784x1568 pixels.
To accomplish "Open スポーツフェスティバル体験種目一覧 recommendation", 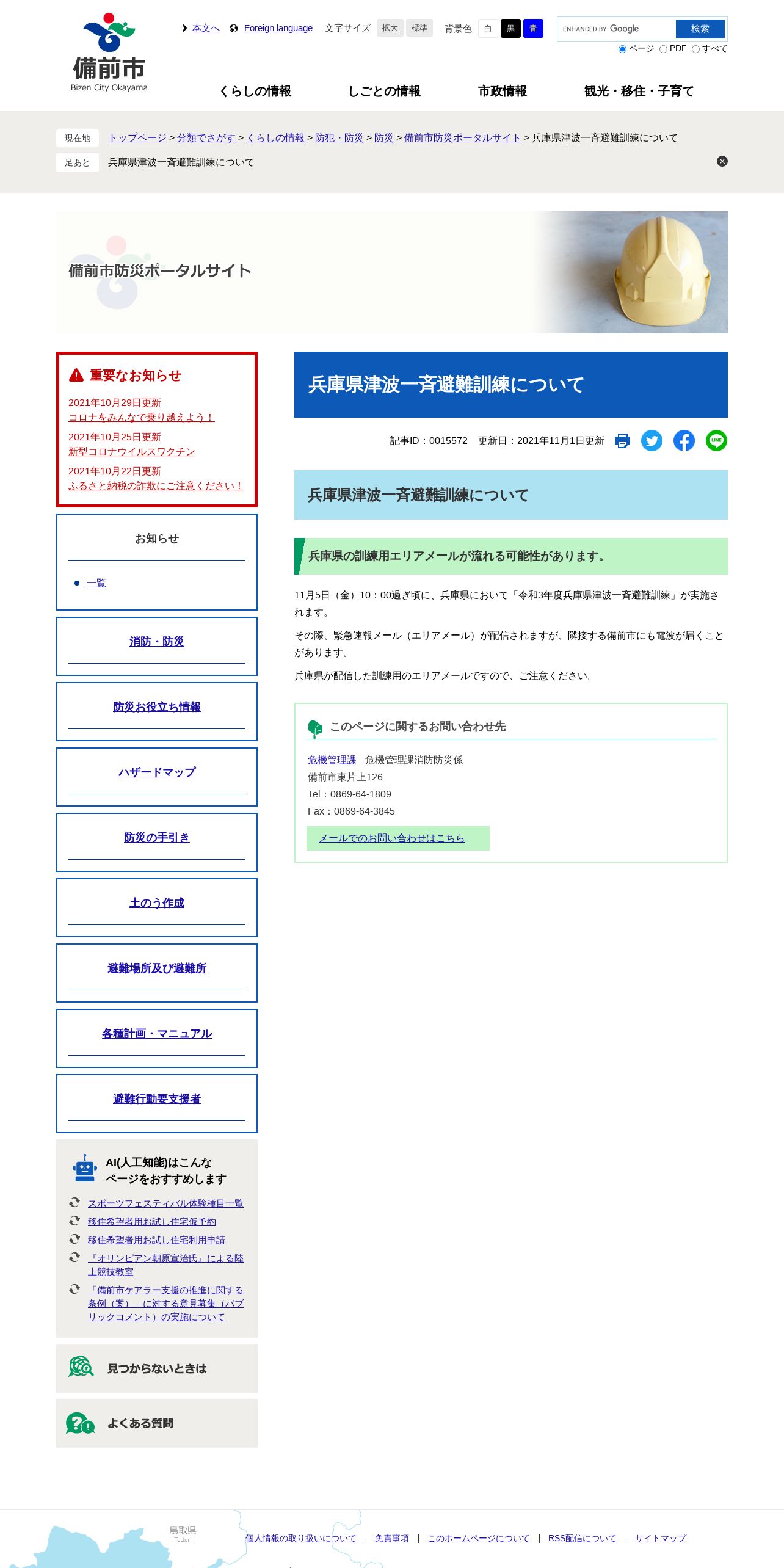I will [x=165, y=1203].
